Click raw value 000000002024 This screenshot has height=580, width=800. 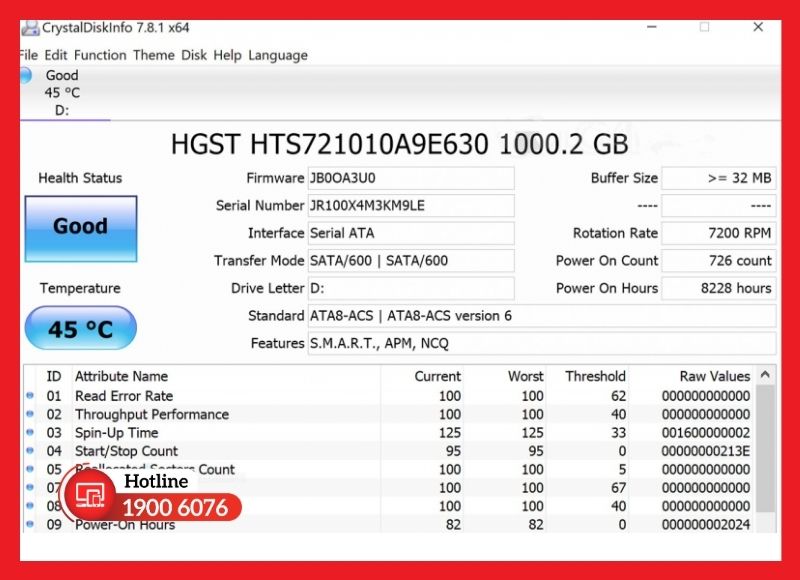(706, 525)
